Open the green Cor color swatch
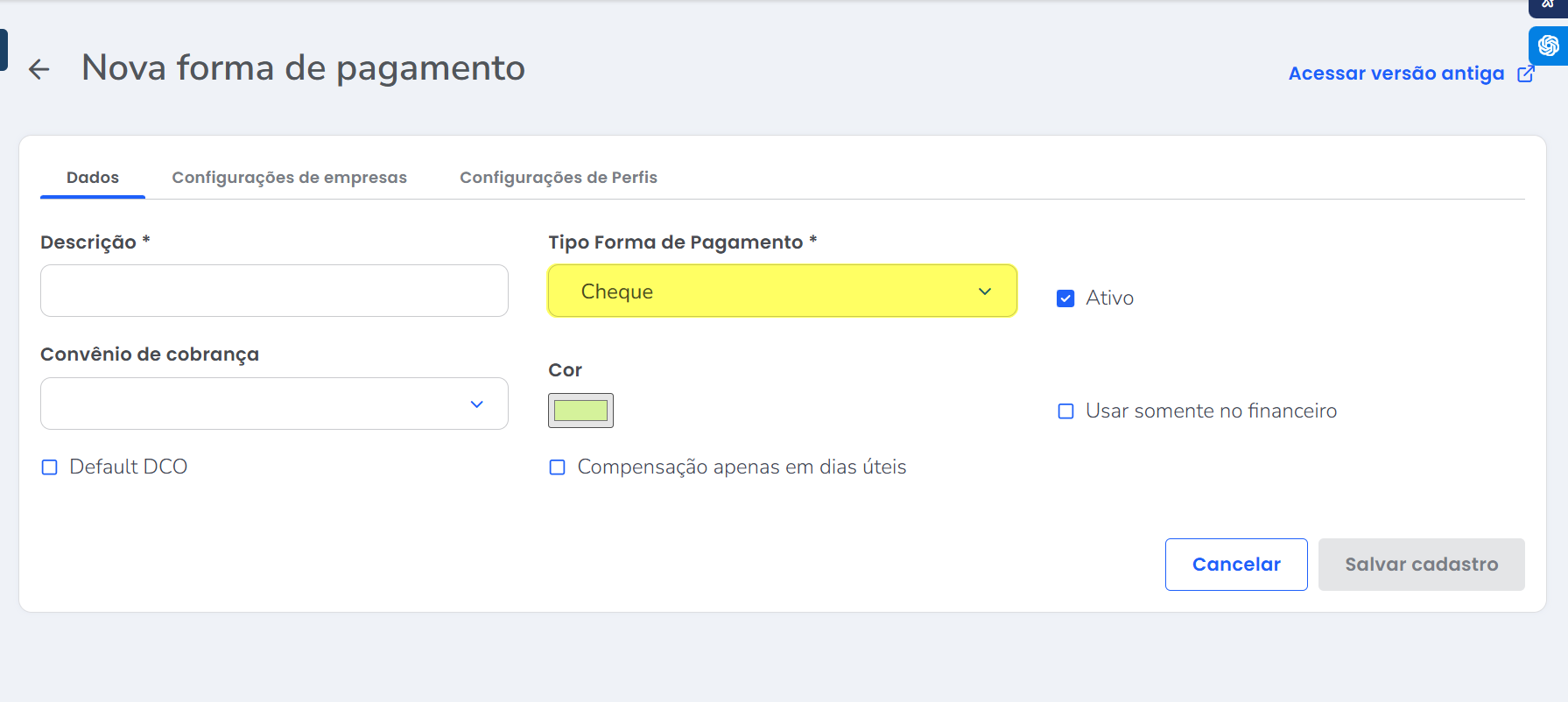 tap(580, 411)
